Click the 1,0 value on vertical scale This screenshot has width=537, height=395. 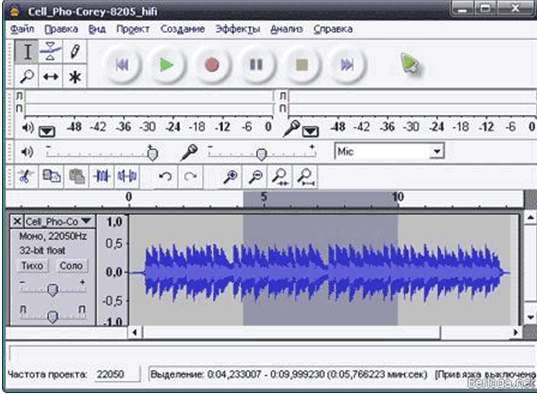(114, 222)
